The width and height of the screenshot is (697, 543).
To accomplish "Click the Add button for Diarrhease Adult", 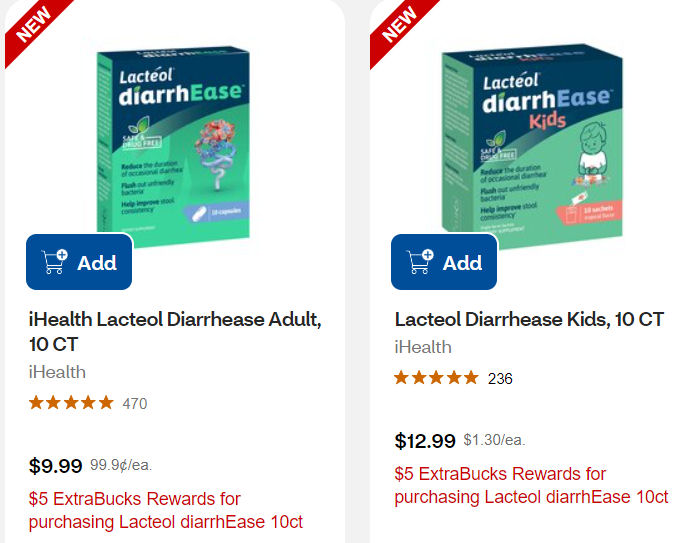I will click(79, 263).
